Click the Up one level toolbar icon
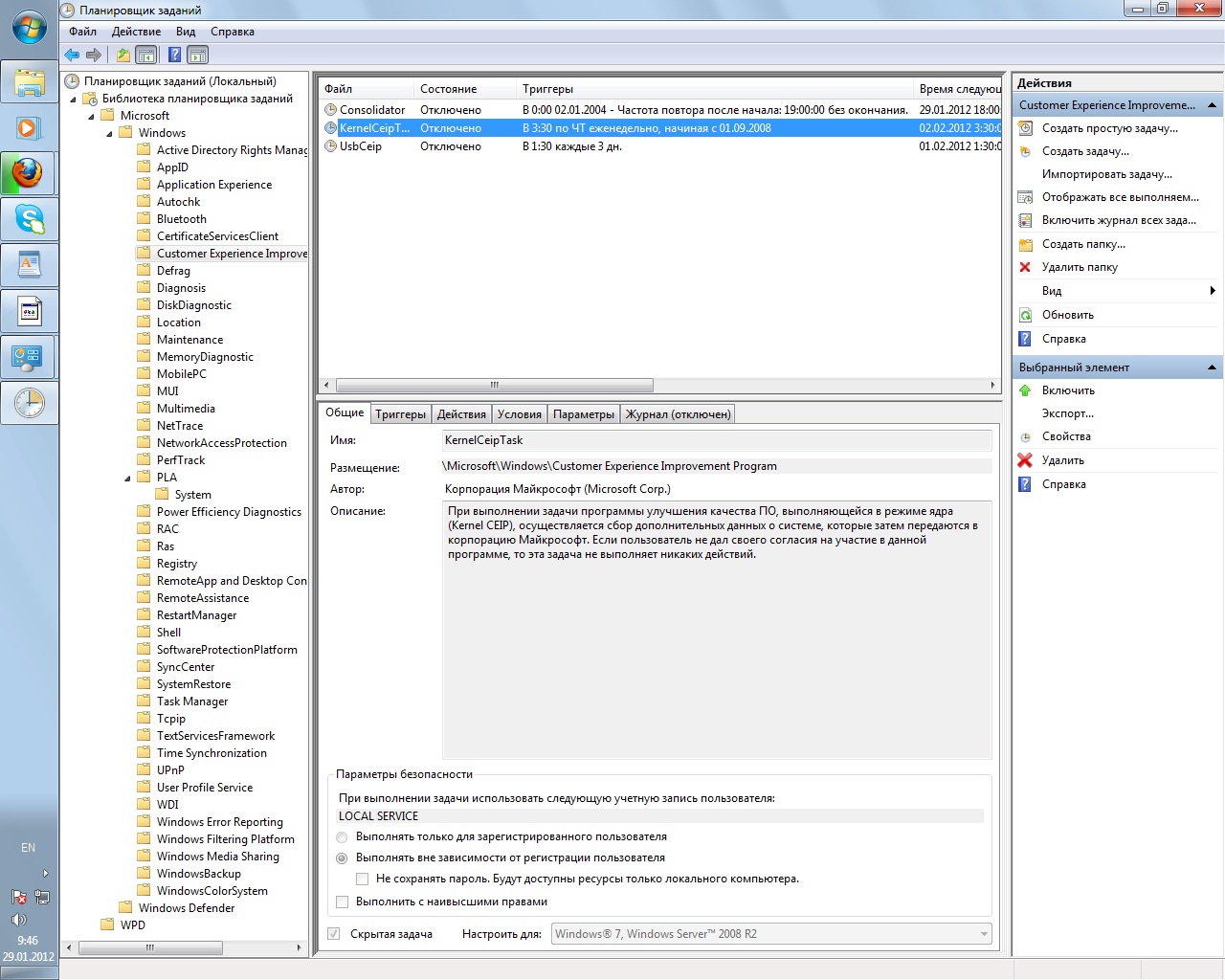Screen dimensions: 1225x980 pyautogui.click(x=123, y=55)
